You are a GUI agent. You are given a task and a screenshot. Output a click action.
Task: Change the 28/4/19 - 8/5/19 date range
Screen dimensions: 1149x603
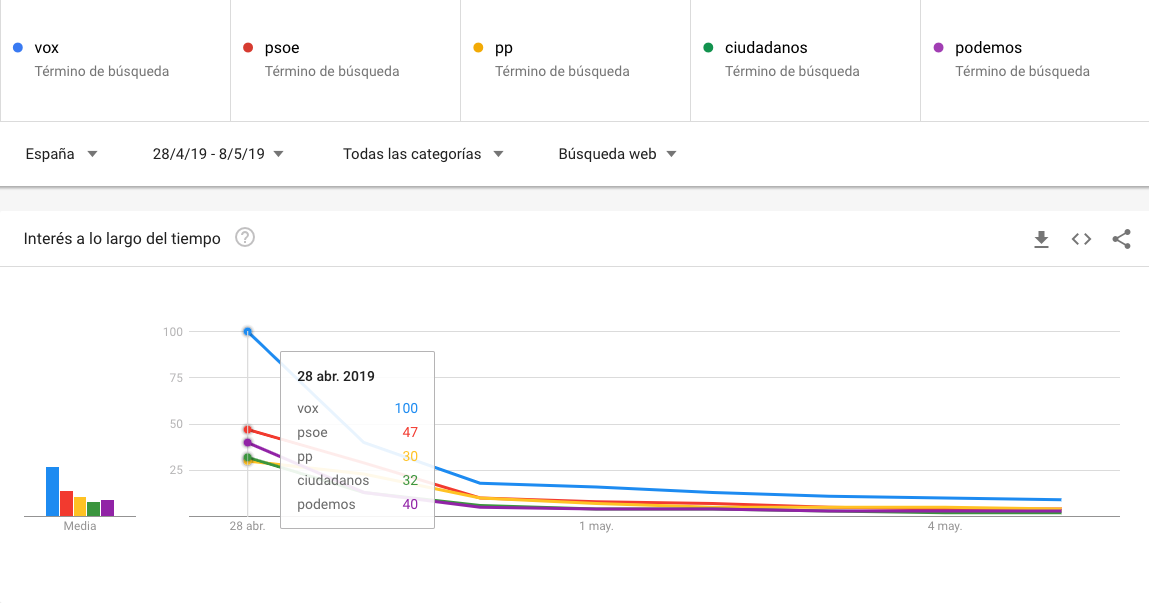(218, 154)
